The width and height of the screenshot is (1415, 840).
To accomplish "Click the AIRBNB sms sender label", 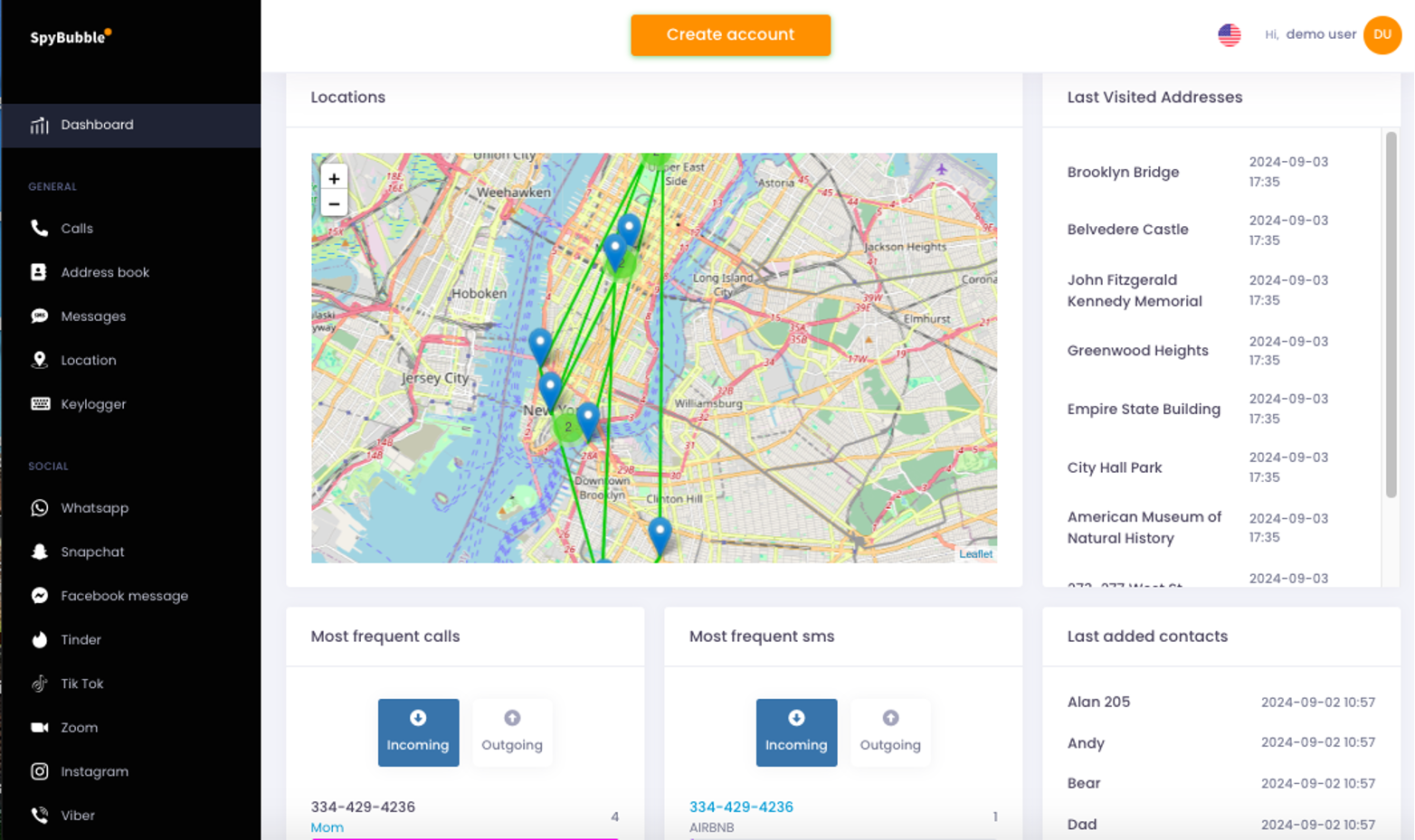I will point(711,827).
